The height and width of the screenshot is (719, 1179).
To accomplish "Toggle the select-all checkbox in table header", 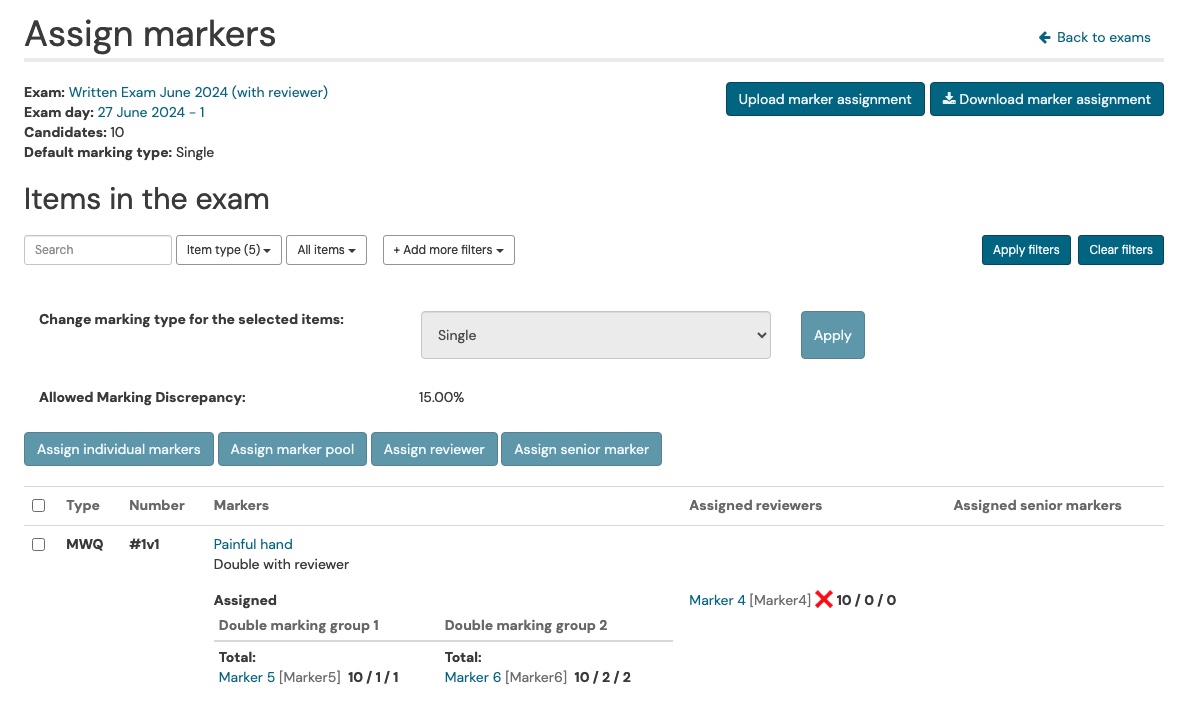I will pyautogui.click(x=39, y=505).
